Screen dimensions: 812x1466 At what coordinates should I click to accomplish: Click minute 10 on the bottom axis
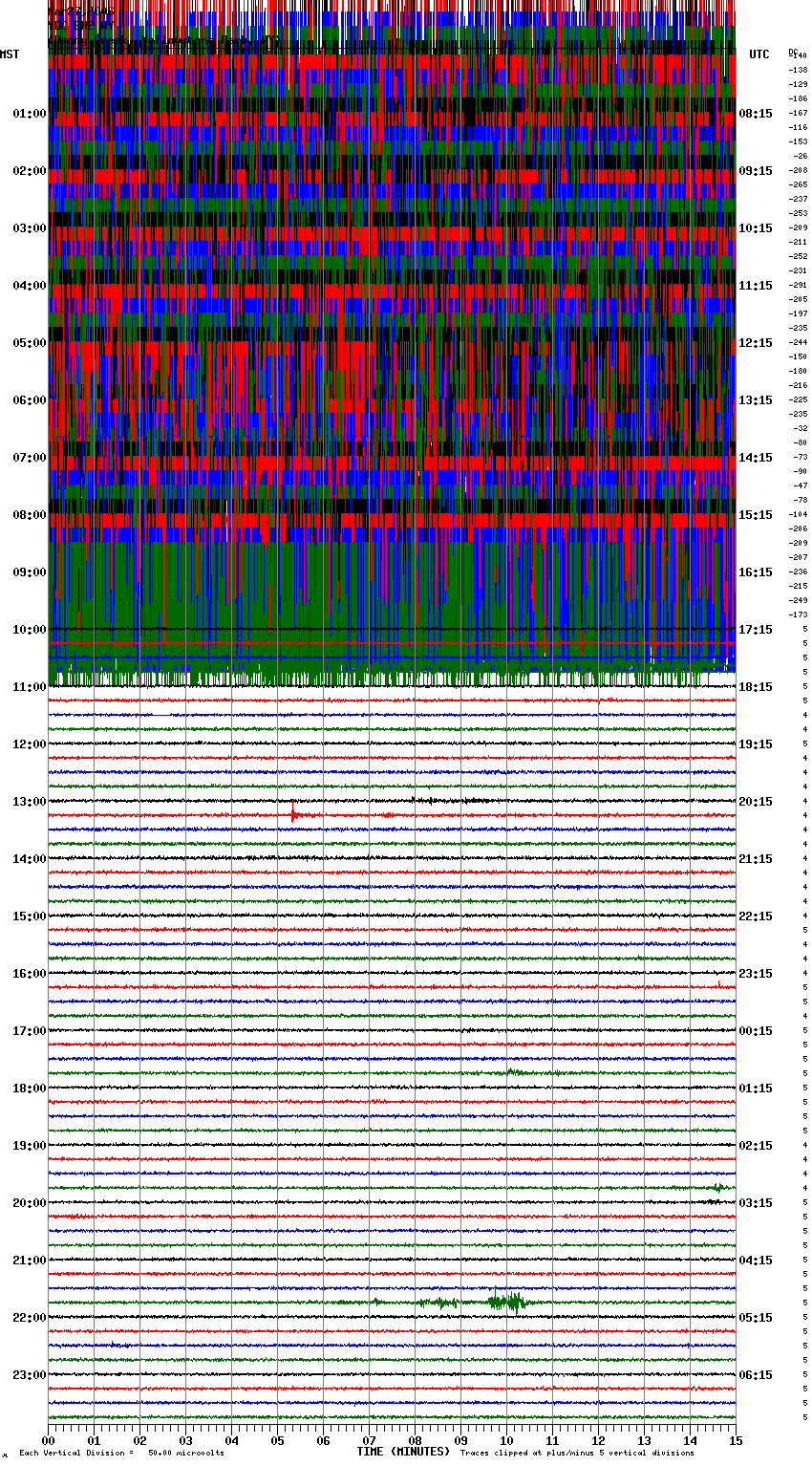pos(507,1440)
